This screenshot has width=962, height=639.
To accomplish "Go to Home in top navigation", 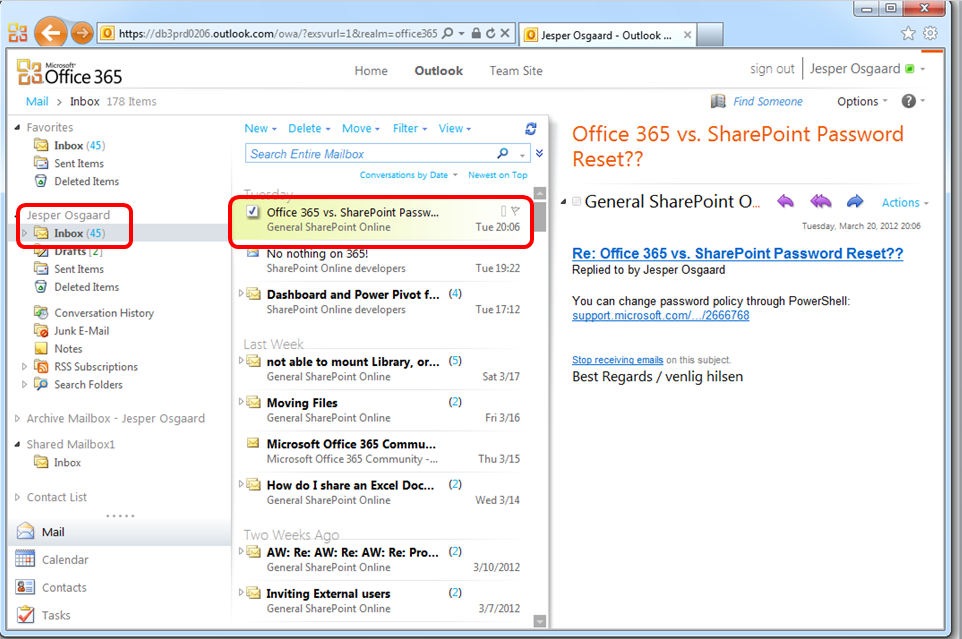I will (x=371, y=71).
